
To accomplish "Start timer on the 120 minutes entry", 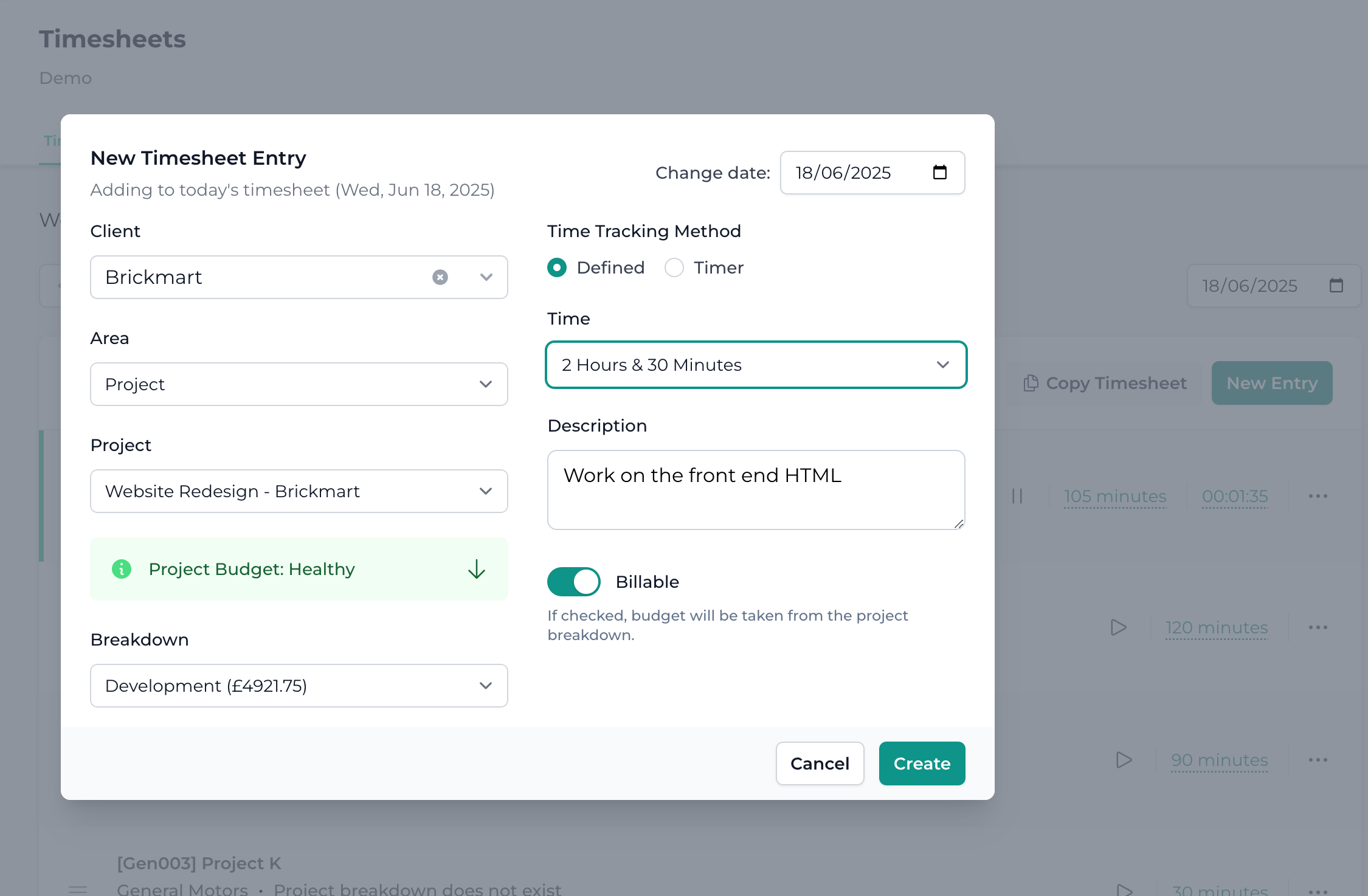I will pos(1118,627).
